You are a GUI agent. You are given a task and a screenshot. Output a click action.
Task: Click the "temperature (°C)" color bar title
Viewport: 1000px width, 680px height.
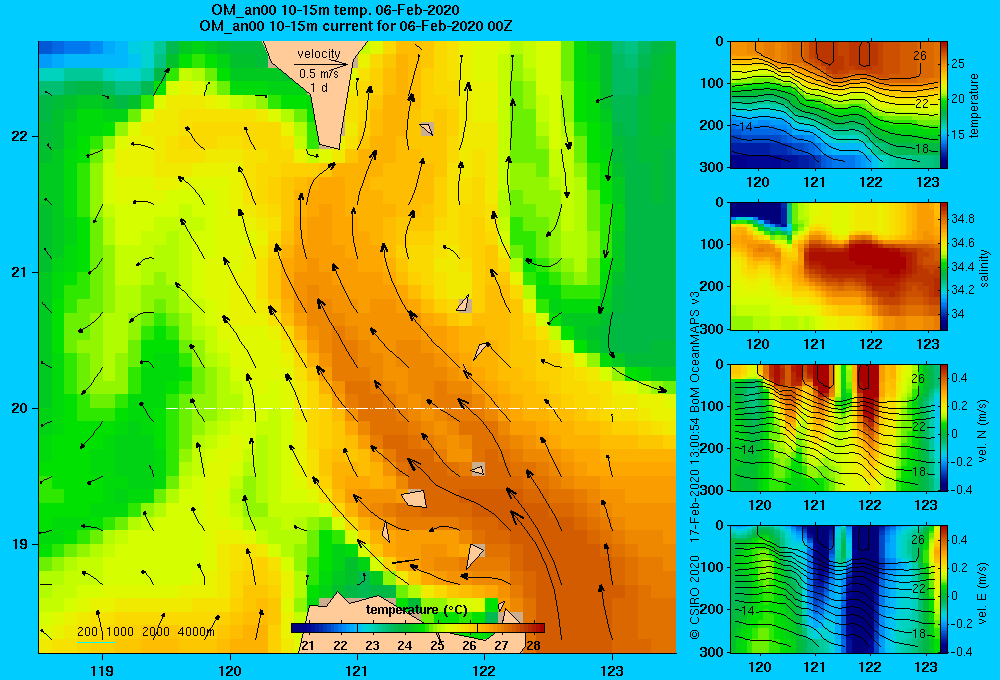coord(416,610)
